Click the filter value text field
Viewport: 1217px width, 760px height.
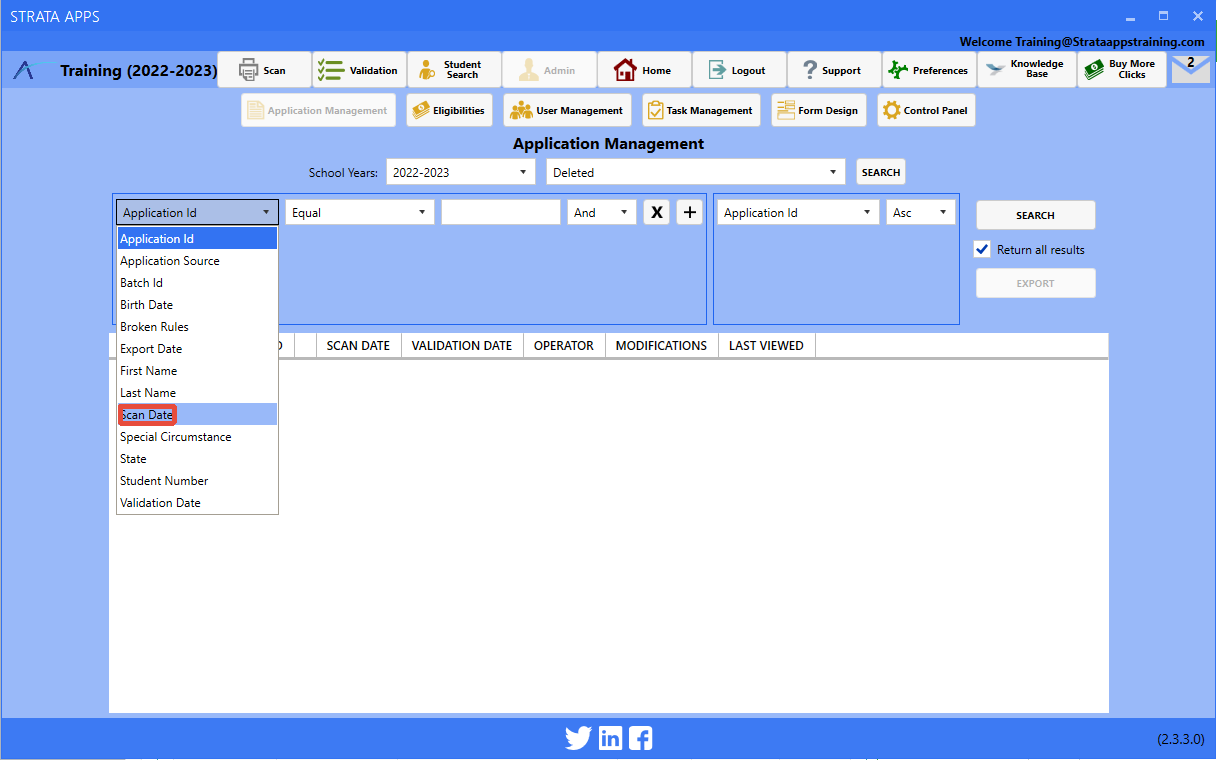point(501,212)
